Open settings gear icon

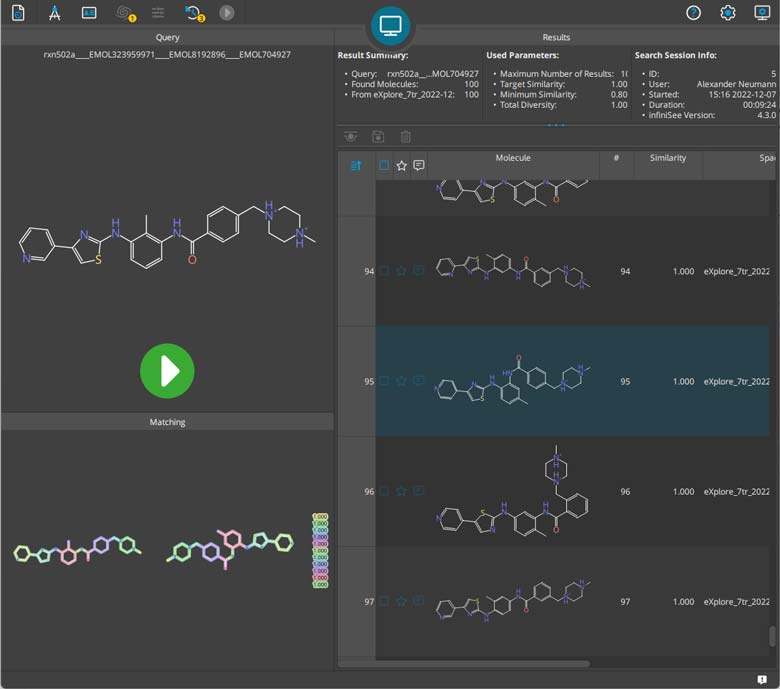(728, 13)
